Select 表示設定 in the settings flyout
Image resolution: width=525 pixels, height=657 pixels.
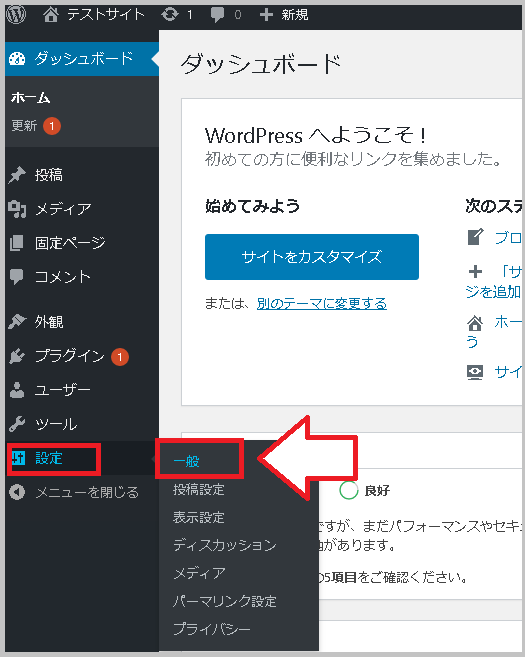coord(199,517)
